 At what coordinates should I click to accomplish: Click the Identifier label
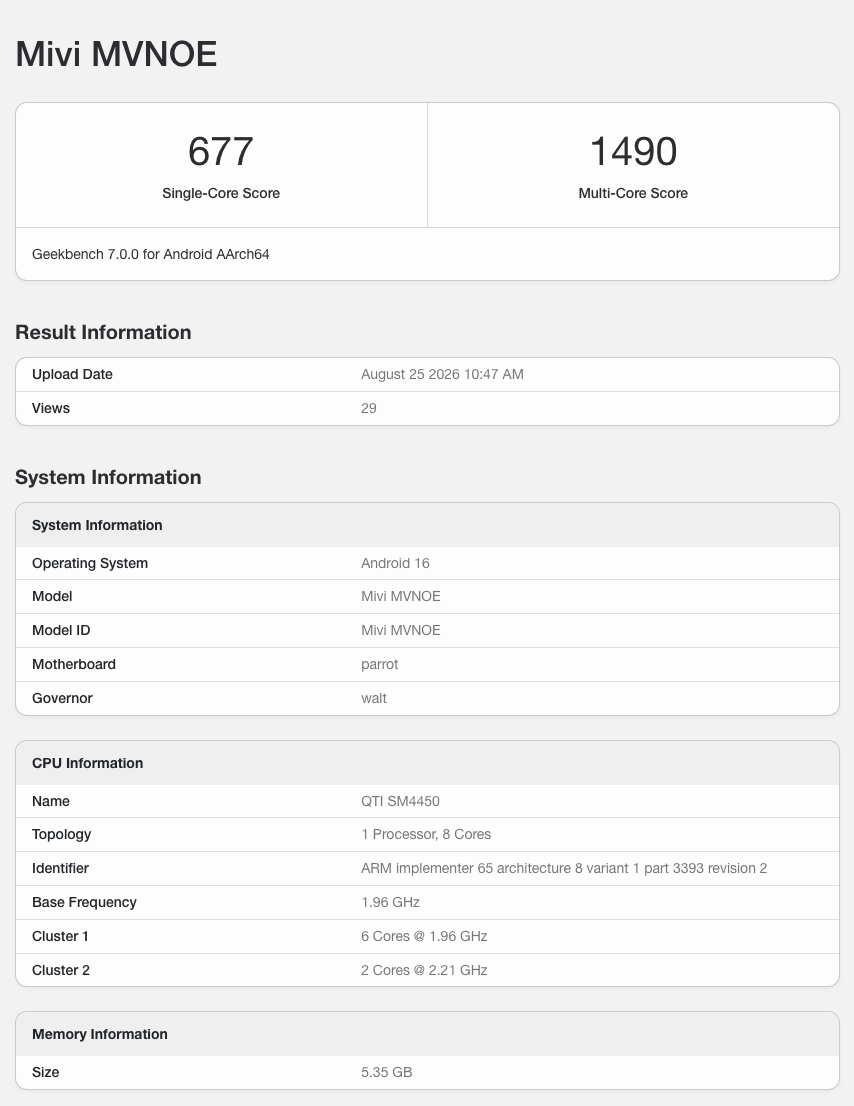[x=60, y=868]
